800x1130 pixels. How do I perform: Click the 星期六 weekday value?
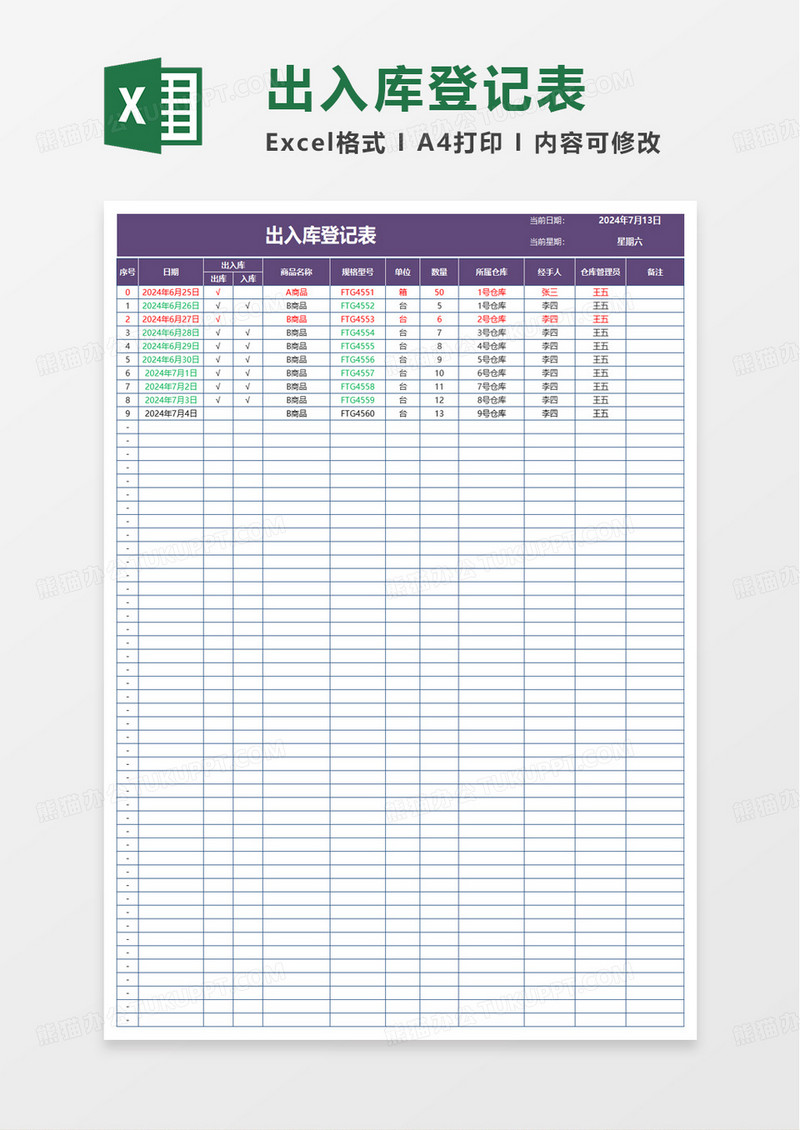[x=630, y=242]
